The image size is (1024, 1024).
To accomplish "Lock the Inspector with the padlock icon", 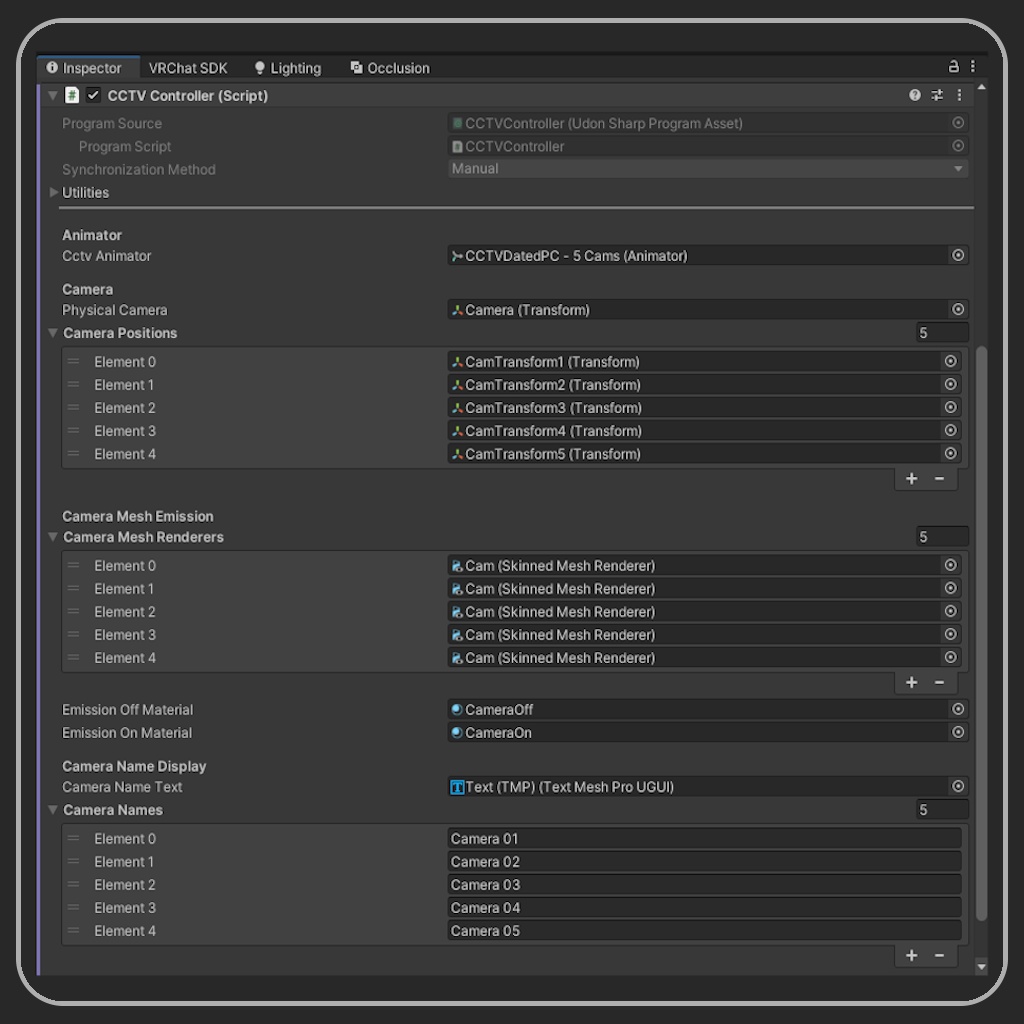I will pos(953,67).
